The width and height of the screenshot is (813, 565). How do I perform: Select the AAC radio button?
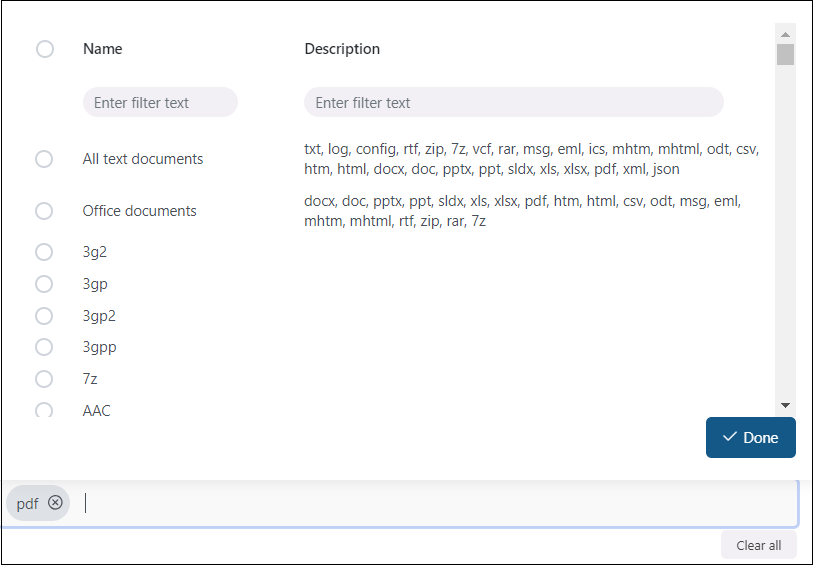[44, 410]
